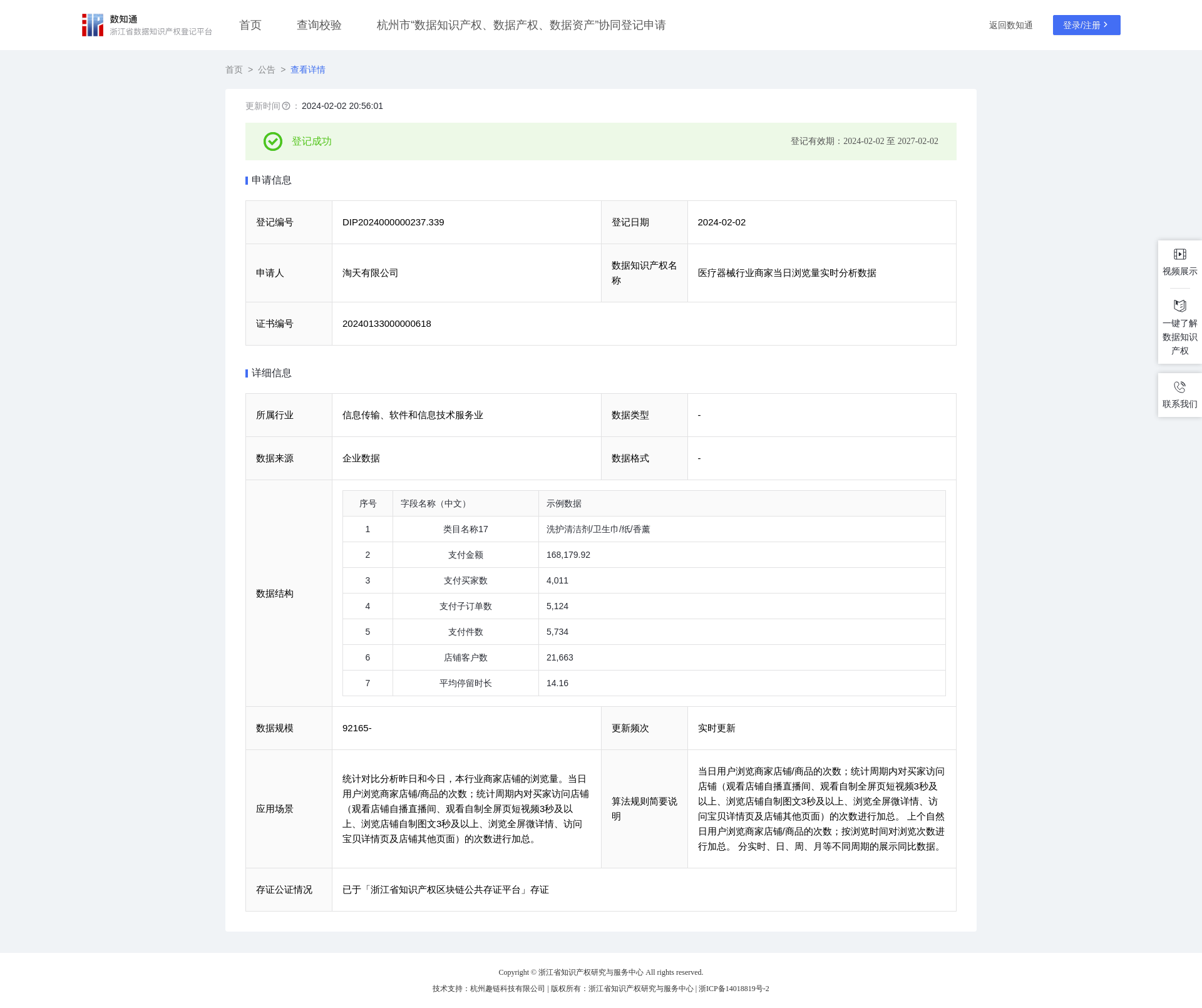Click the 联系我们 label in side panel
Image resolution: width=1202 pixels, height=1008 pixels.
pos(1180,404)
